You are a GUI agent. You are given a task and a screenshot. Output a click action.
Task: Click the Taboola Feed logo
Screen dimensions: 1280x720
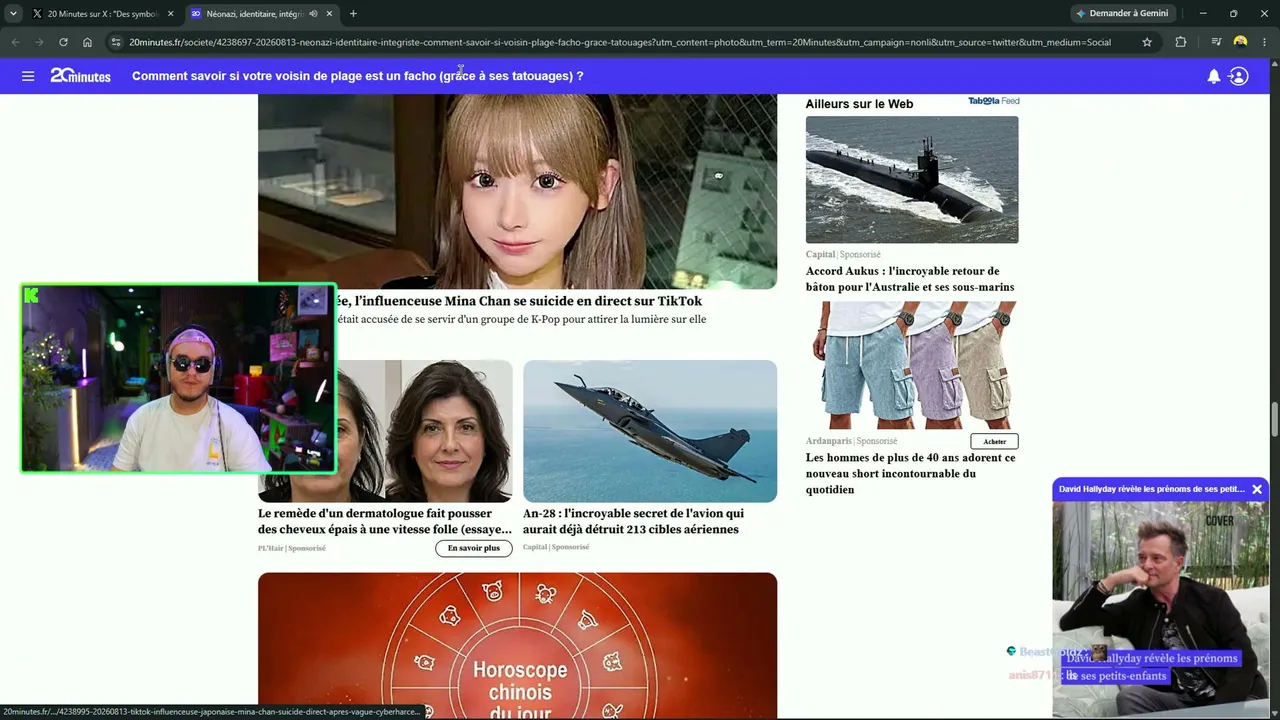pos(993,101)
